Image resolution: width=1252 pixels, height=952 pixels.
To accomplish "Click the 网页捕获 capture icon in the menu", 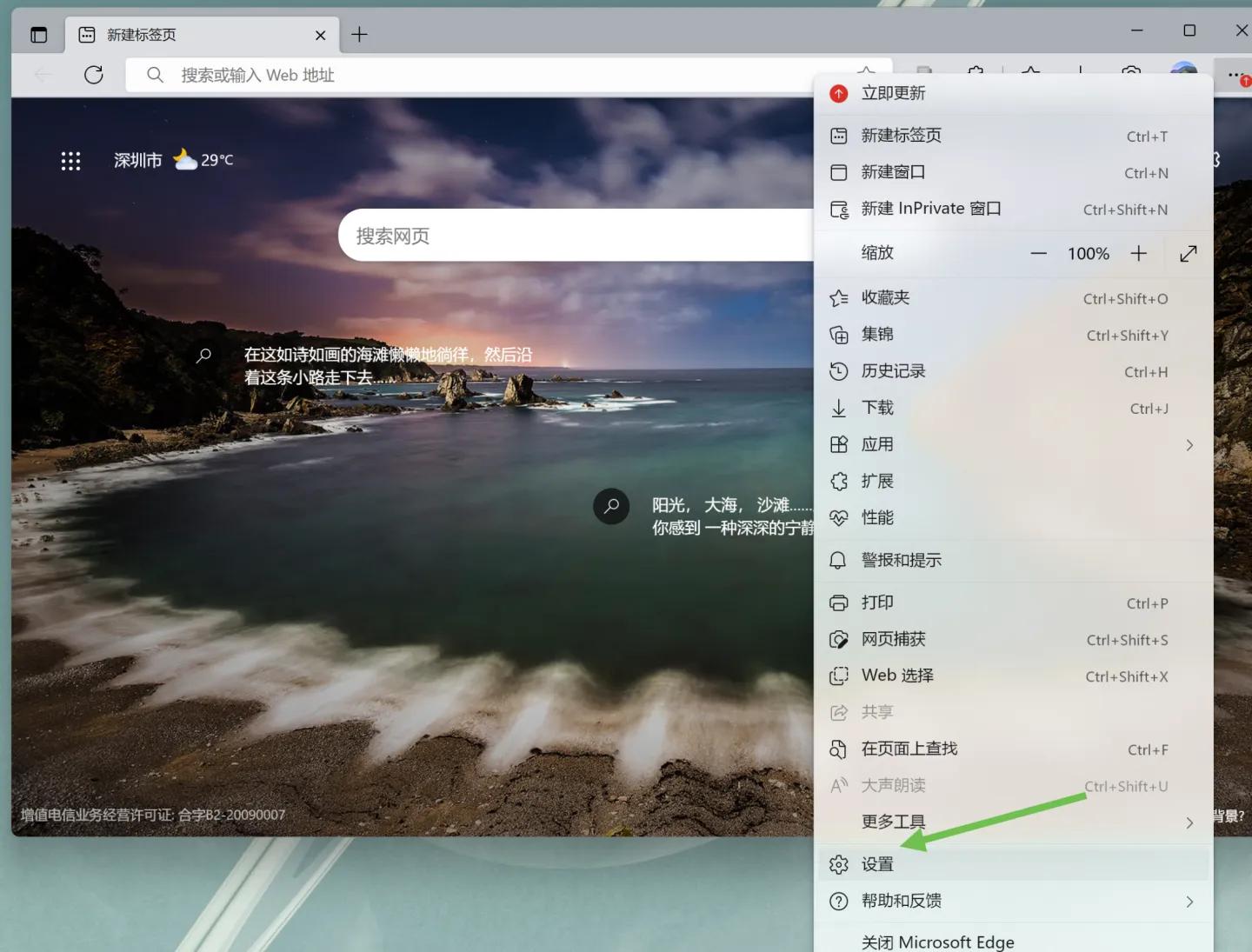I will (838, 639).
